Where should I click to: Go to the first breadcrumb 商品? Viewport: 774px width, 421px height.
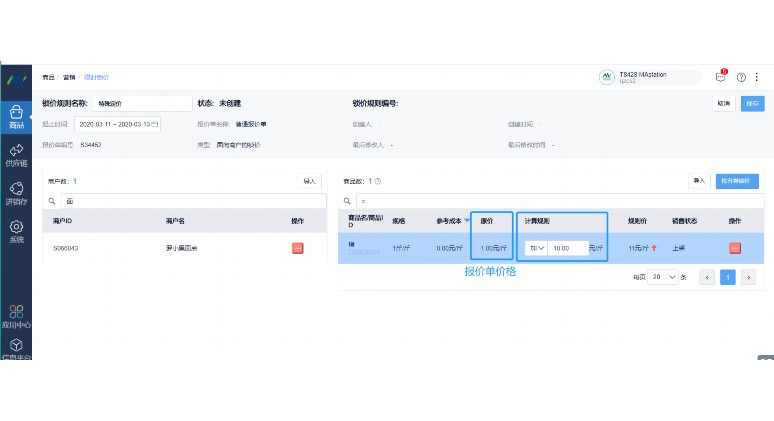click(x=48, y=77)
